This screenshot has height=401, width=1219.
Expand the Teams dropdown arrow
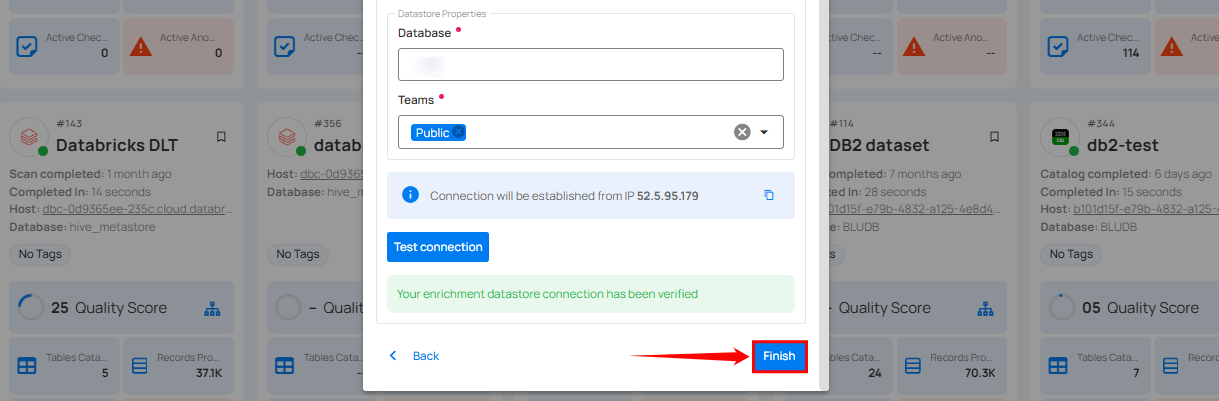coord(765,132)
